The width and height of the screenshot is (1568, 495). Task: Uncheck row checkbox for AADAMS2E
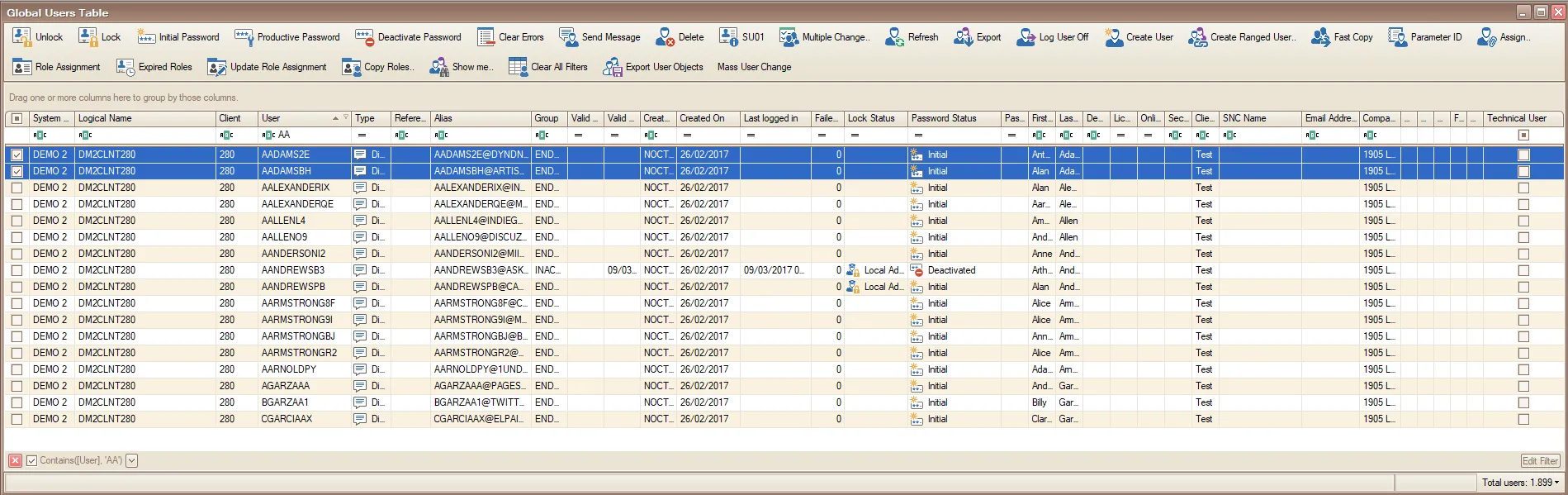point(17,155)
